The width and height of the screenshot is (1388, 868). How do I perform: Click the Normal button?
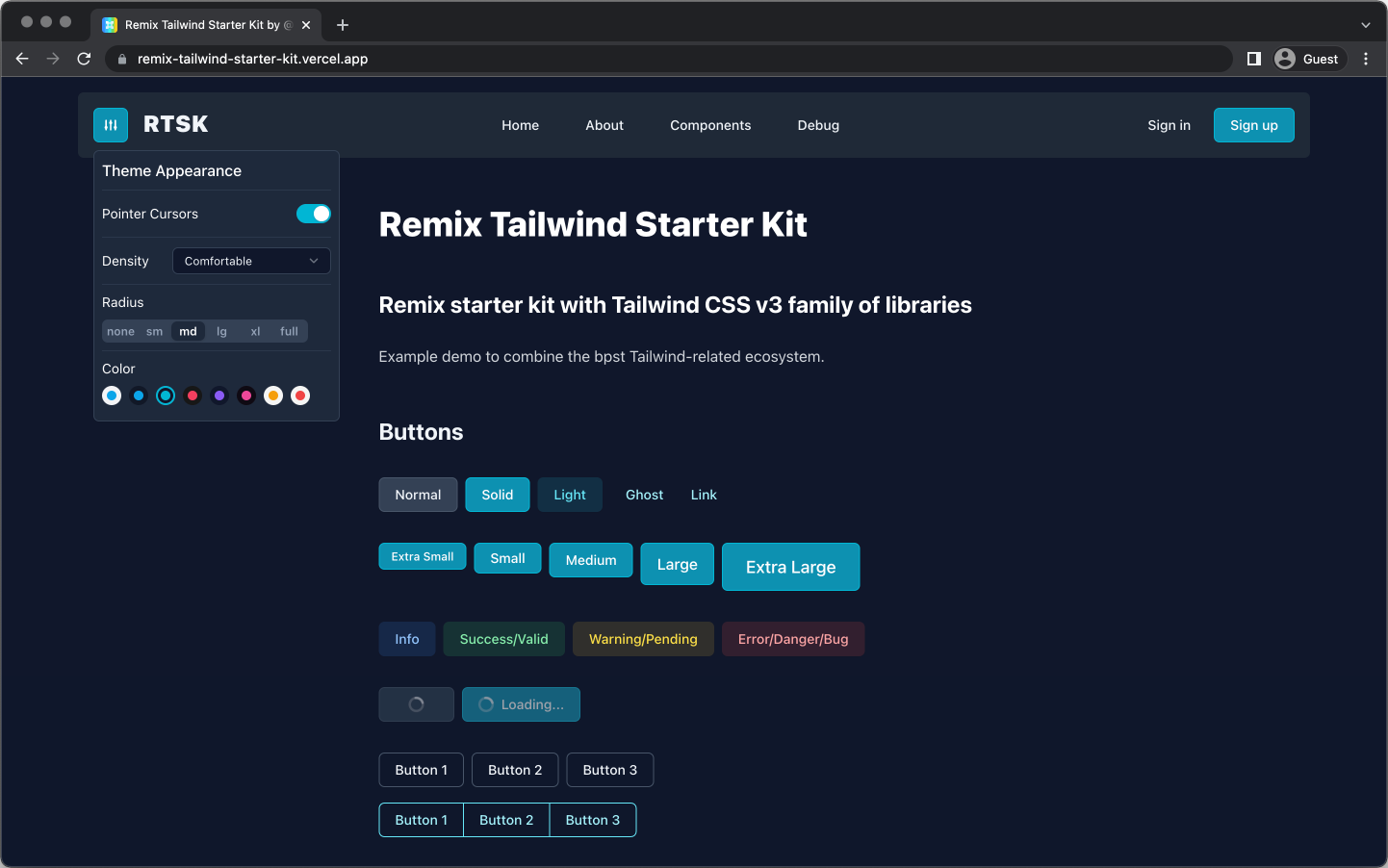point(418,495)
